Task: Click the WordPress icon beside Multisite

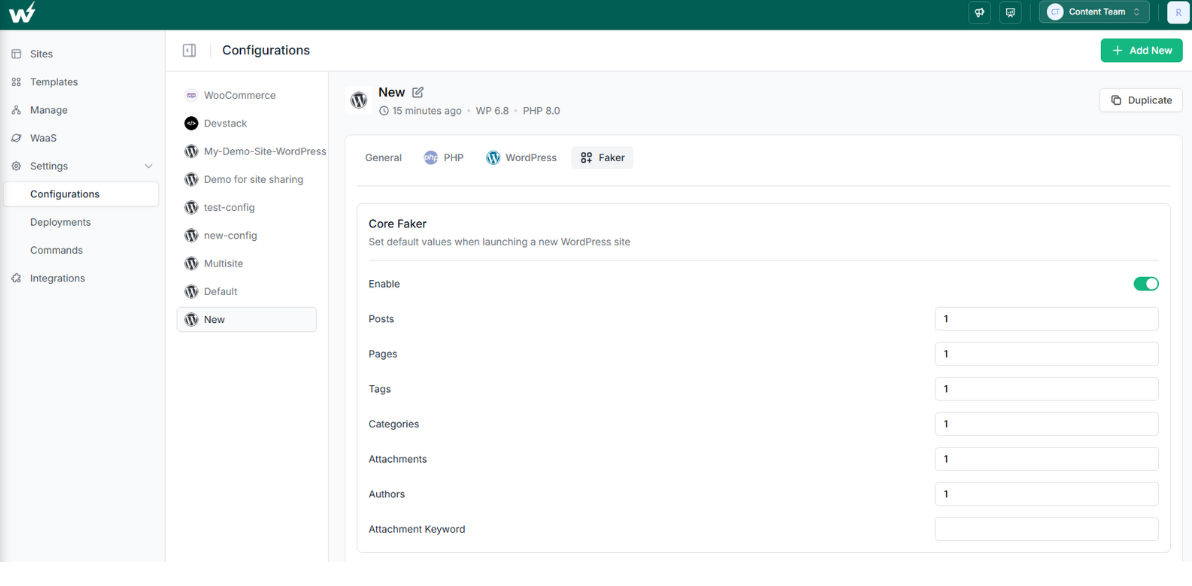Action: pyautogui.click(x=192, y=264)
